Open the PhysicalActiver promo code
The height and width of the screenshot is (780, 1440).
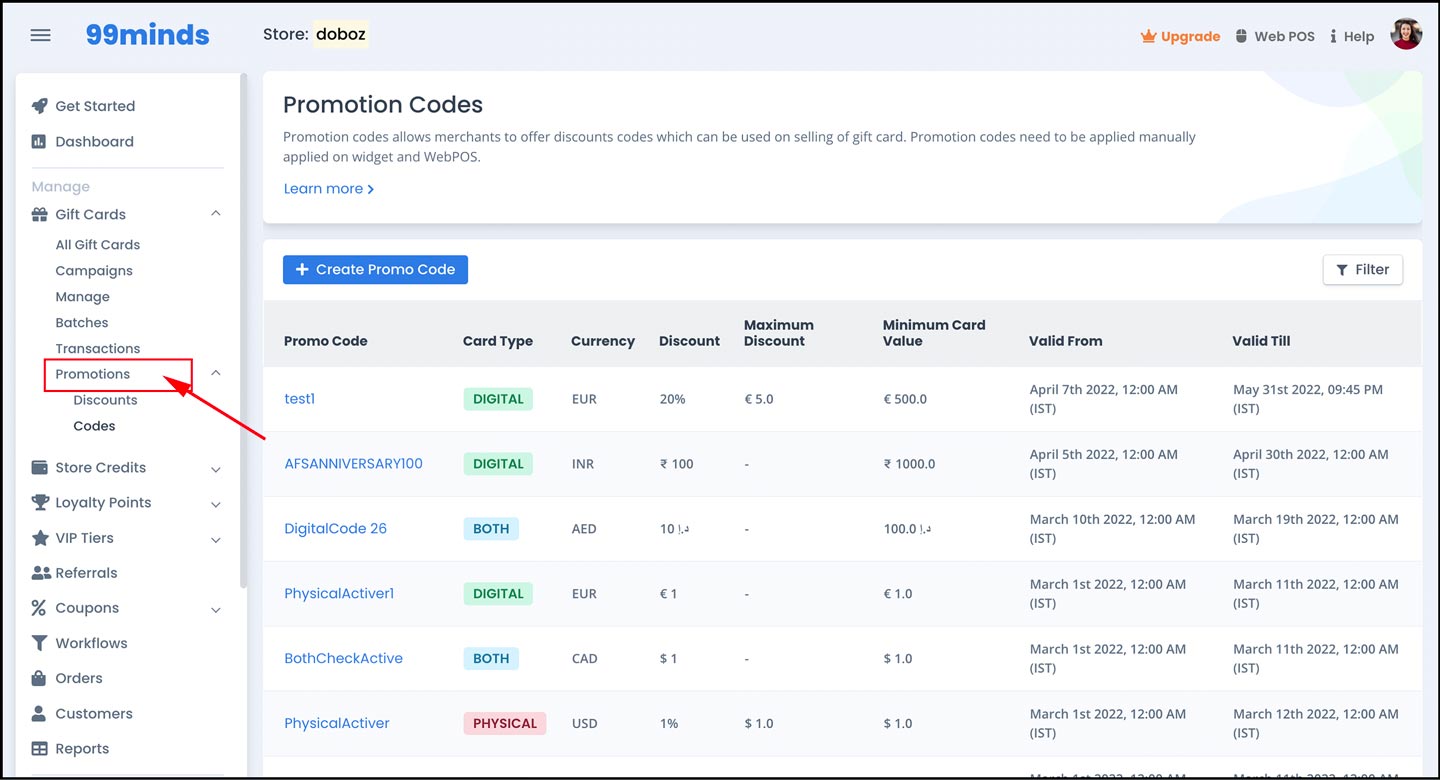337,724
